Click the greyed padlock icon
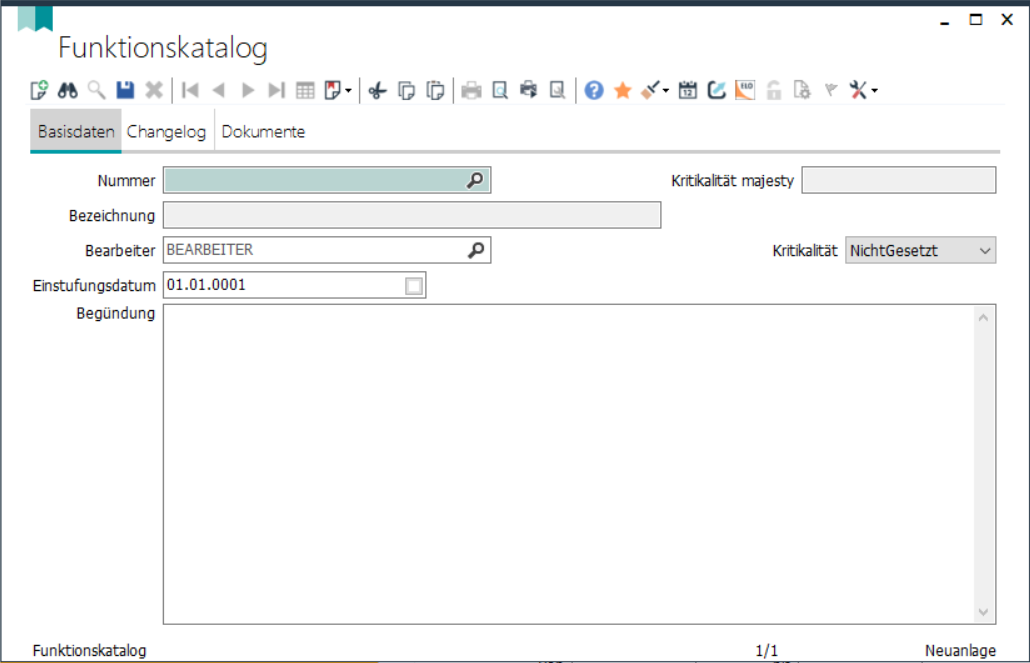The image size is (1030, 663). (x=774, y=90)
